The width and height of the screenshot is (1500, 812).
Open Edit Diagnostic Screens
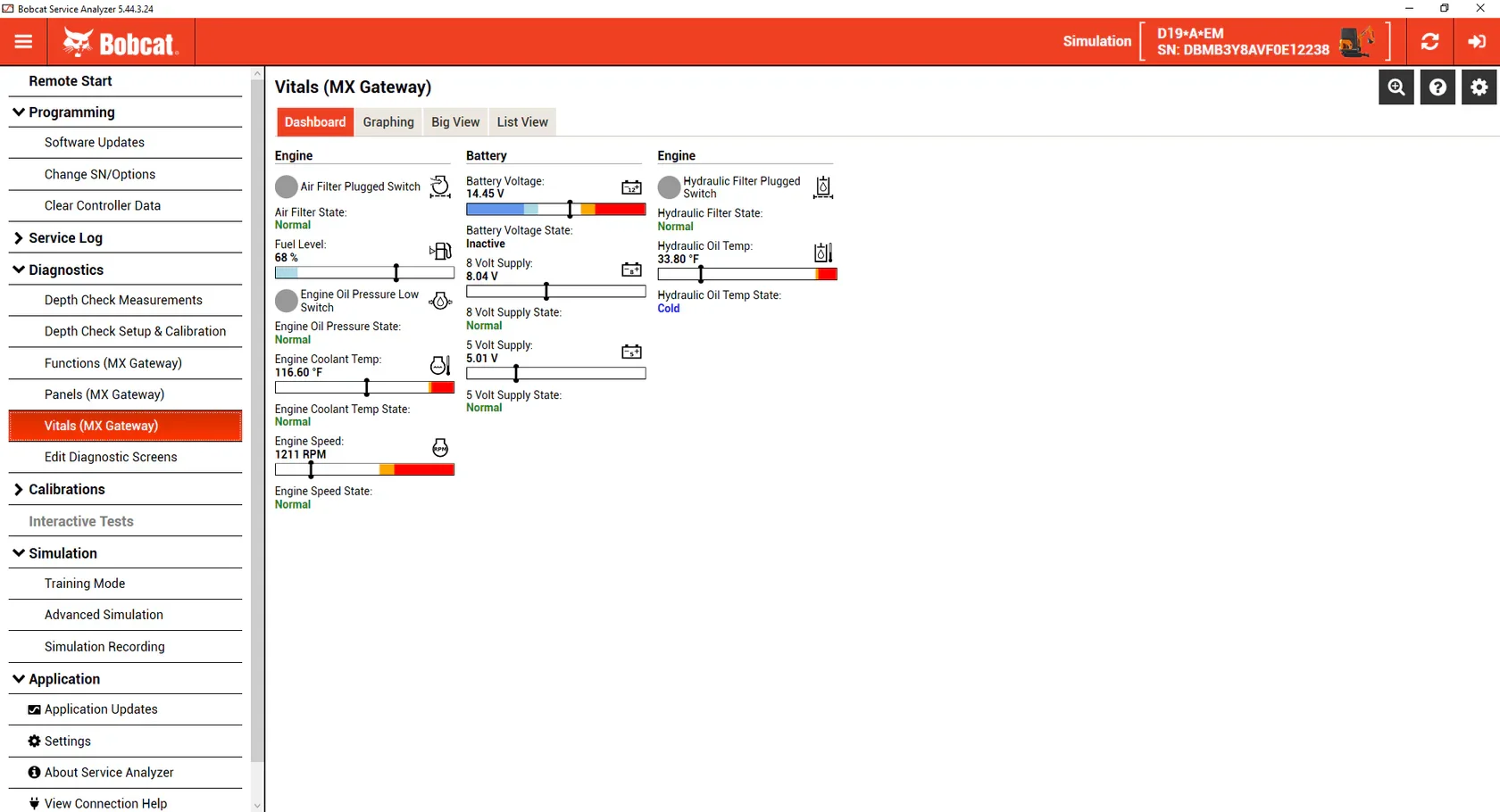pyautogui.click(x=125, y=458)
